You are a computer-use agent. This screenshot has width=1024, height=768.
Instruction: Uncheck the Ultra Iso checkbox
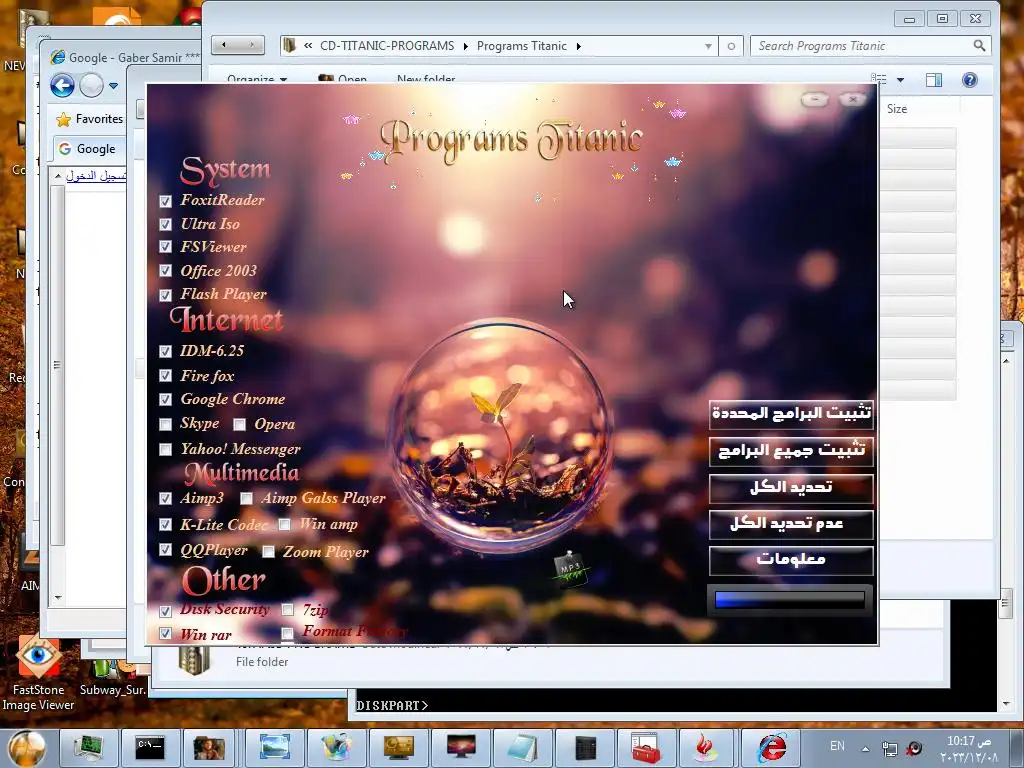coord(166,225)
